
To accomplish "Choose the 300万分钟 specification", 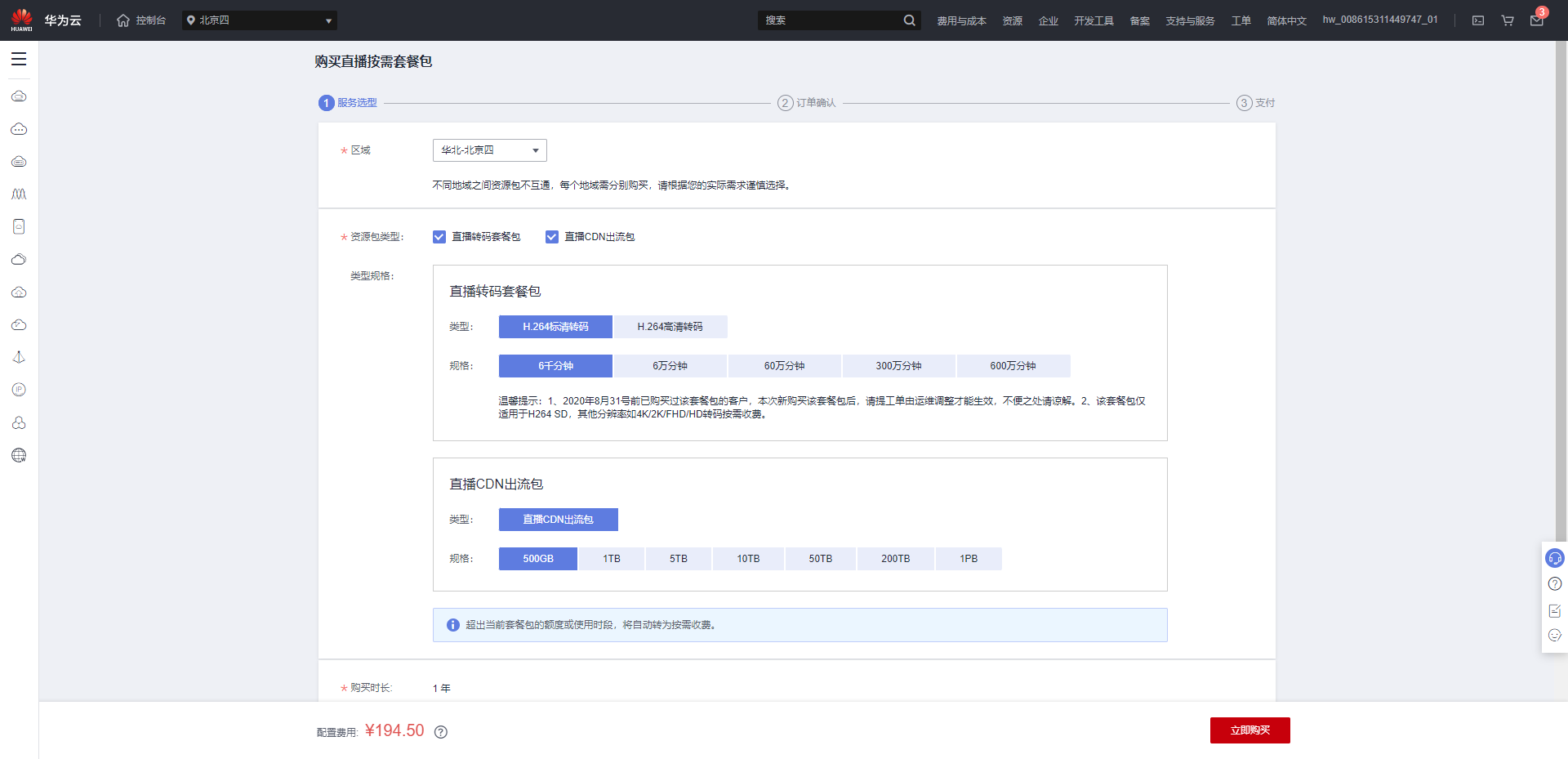I will coord(899,366).
